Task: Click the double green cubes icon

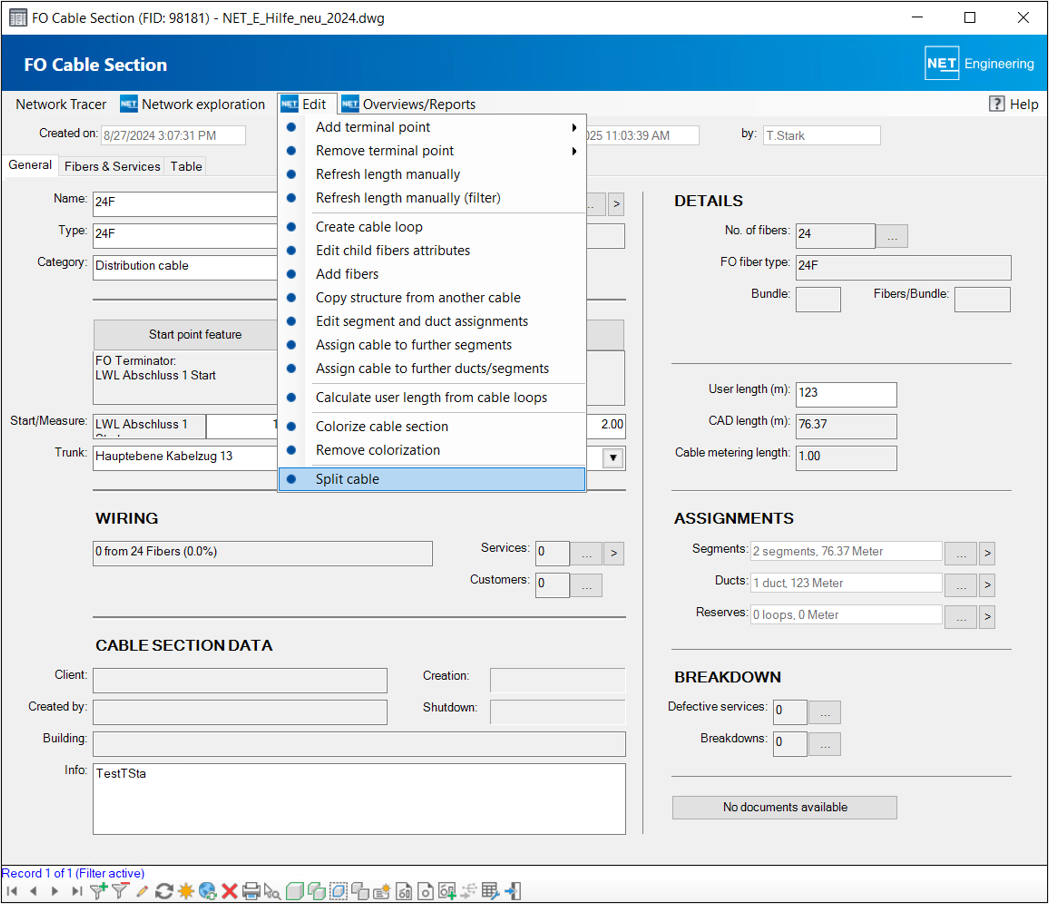Action: click(x=316, y=891)
